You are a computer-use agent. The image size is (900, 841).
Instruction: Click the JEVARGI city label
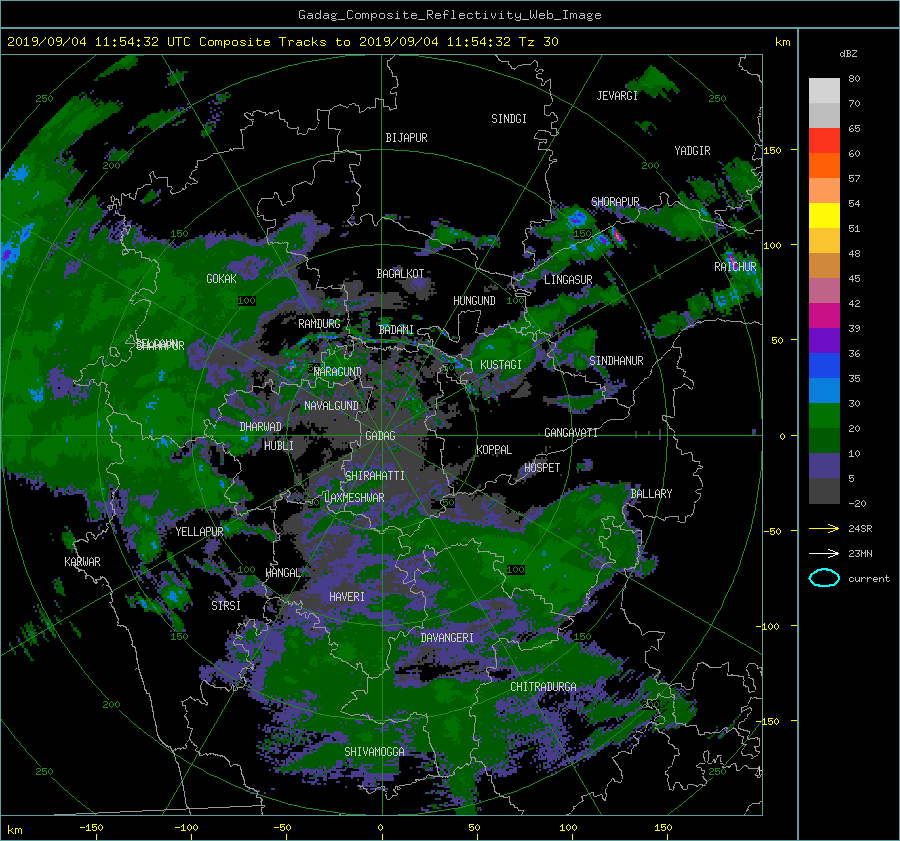(x=617, y=96)
